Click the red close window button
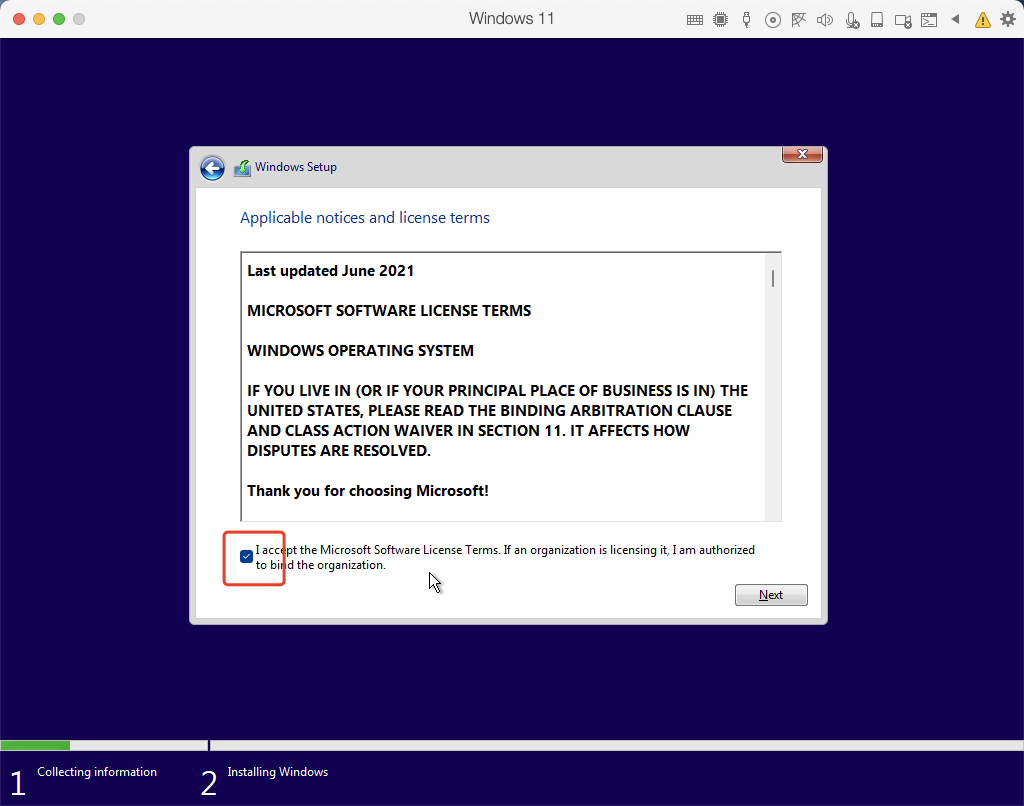Screen dimensions: 1024x806 pyautogui.click(x=19, y=19)
